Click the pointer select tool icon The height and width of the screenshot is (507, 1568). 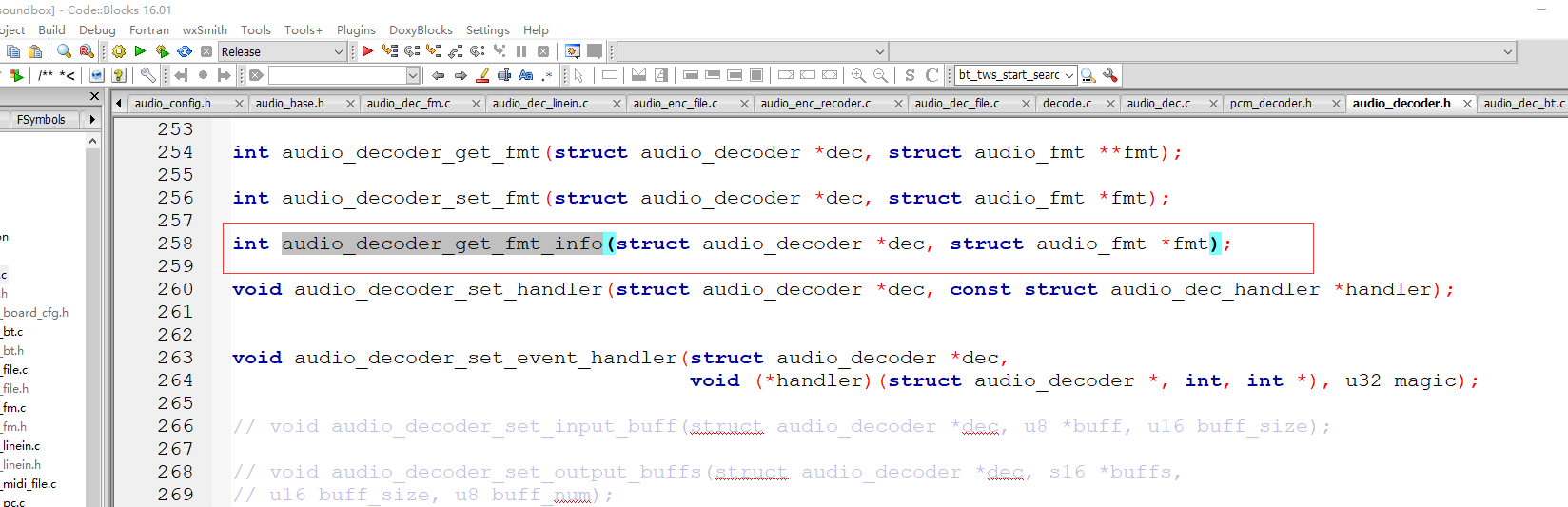tap(578, 75)
